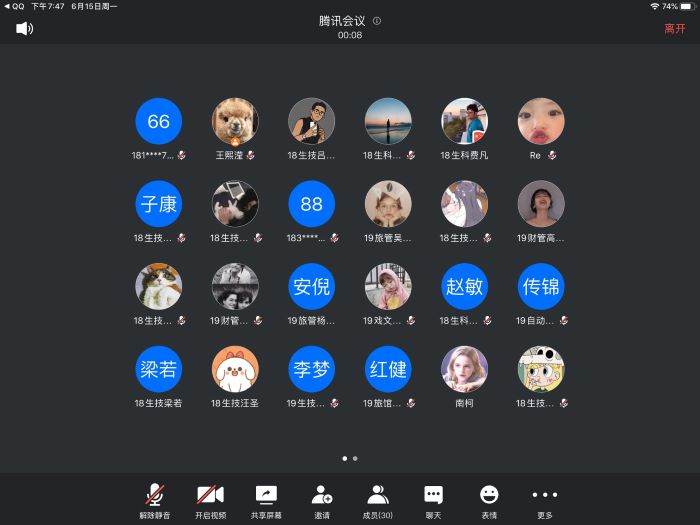700x525 pixels.
Task: Select the 子康 participant avatar
Action: tap(158, 204)
